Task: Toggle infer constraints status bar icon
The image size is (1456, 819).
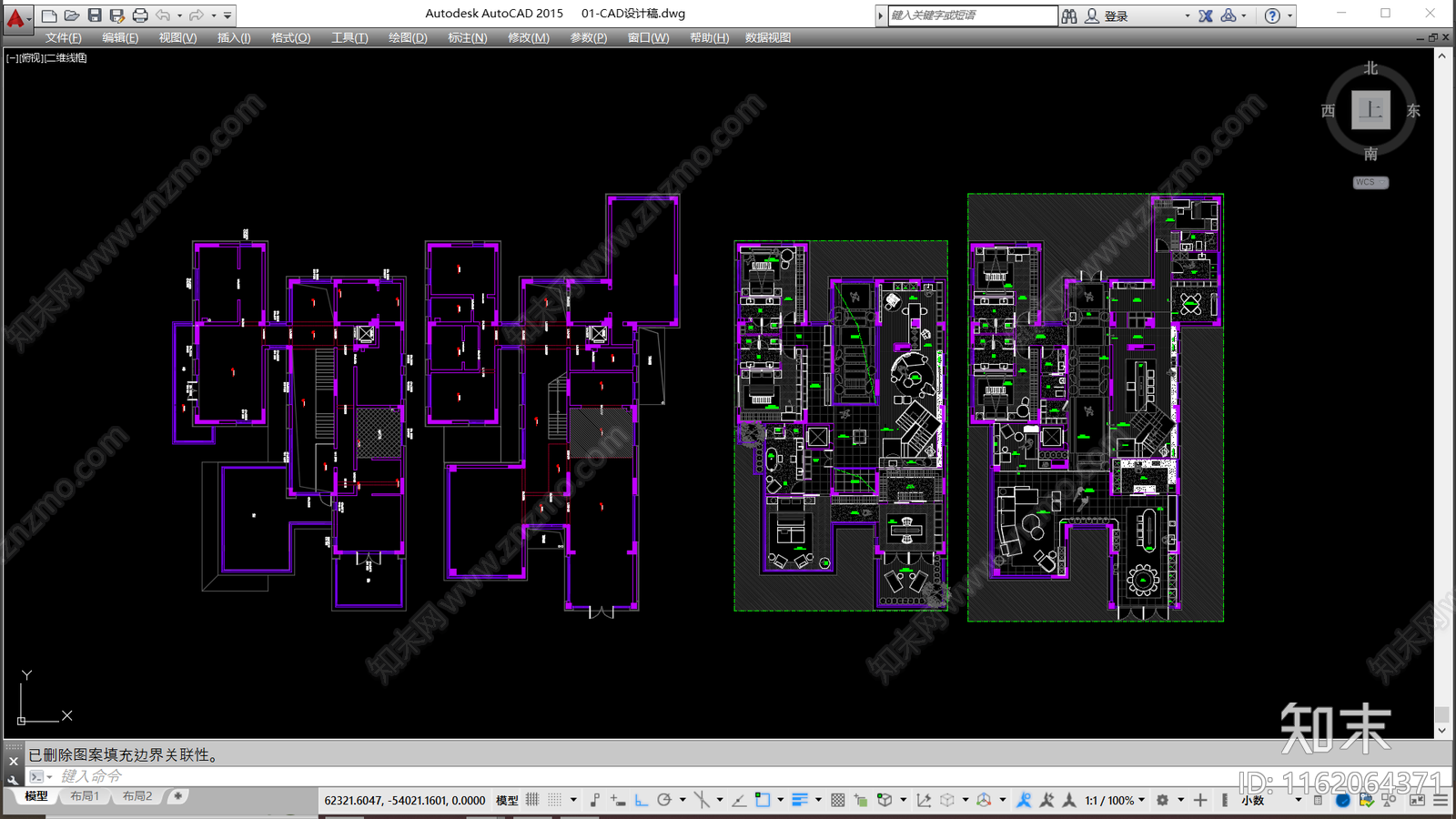Action: [595, 800]
